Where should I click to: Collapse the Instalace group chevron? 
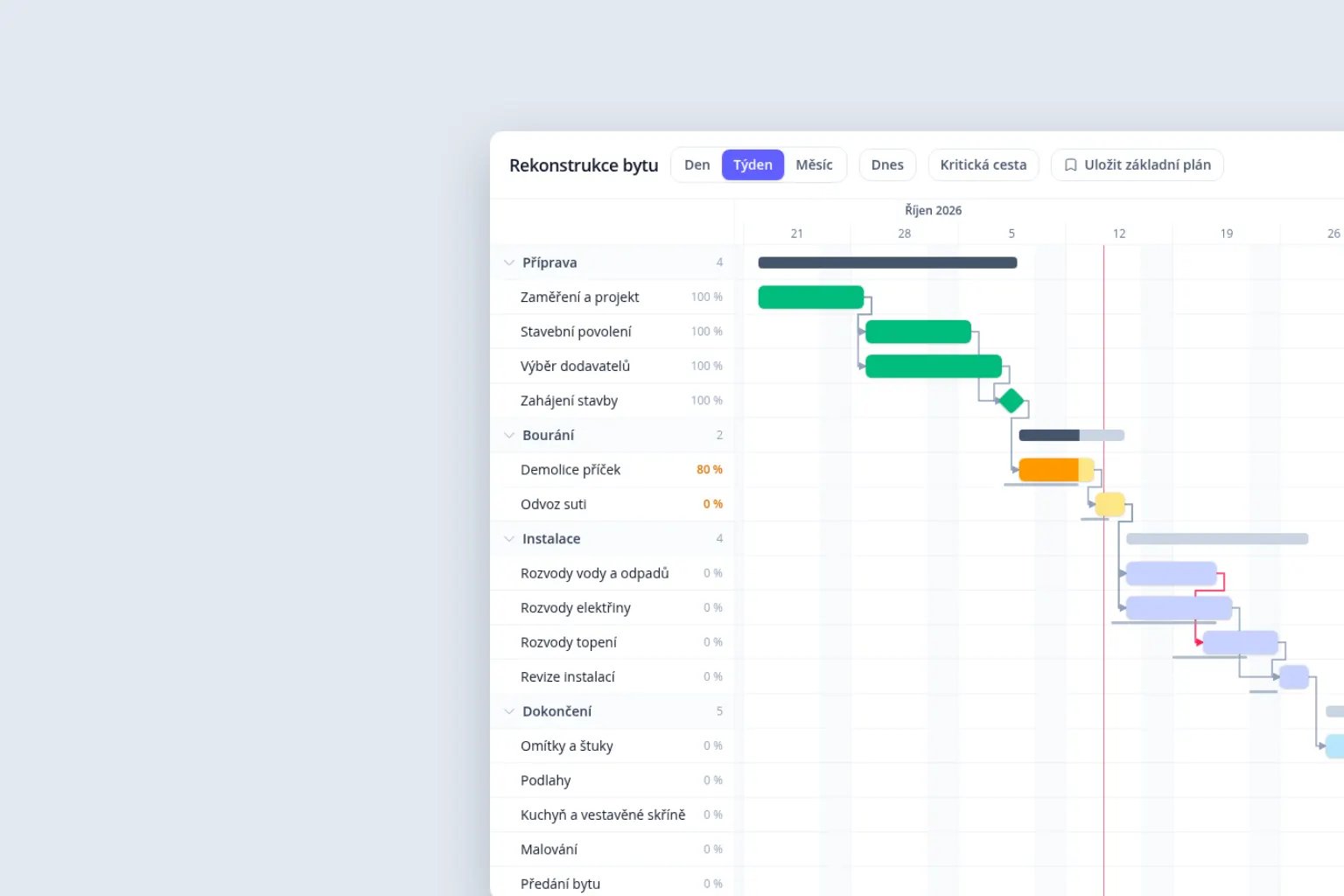pyautogui.click(x=509, y=539)
